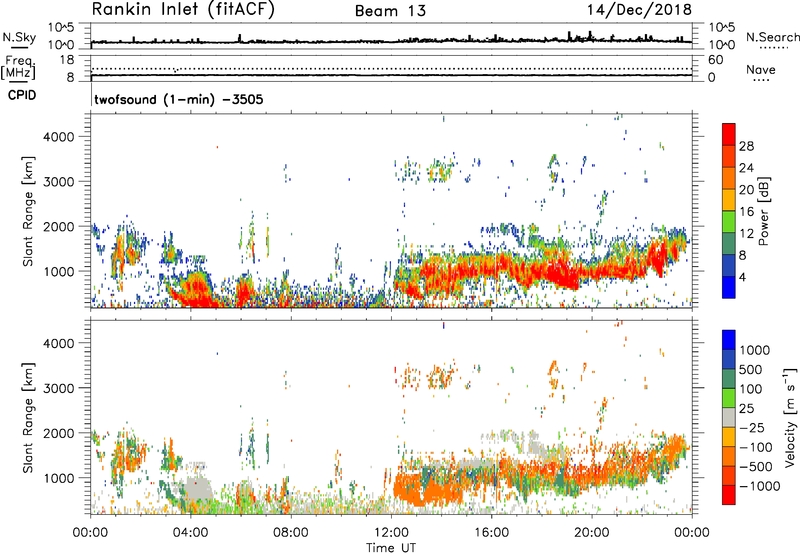Click the '00:00' tick at the axis start
This screenshot has width=800, height=554.
91,533
